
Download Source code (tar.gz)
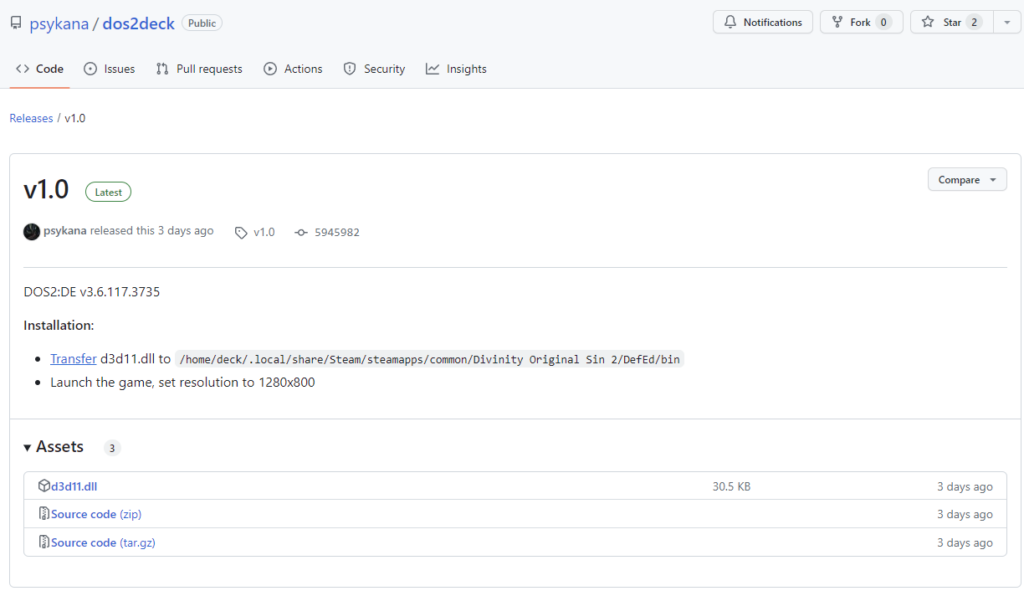(x=103, y=542)
